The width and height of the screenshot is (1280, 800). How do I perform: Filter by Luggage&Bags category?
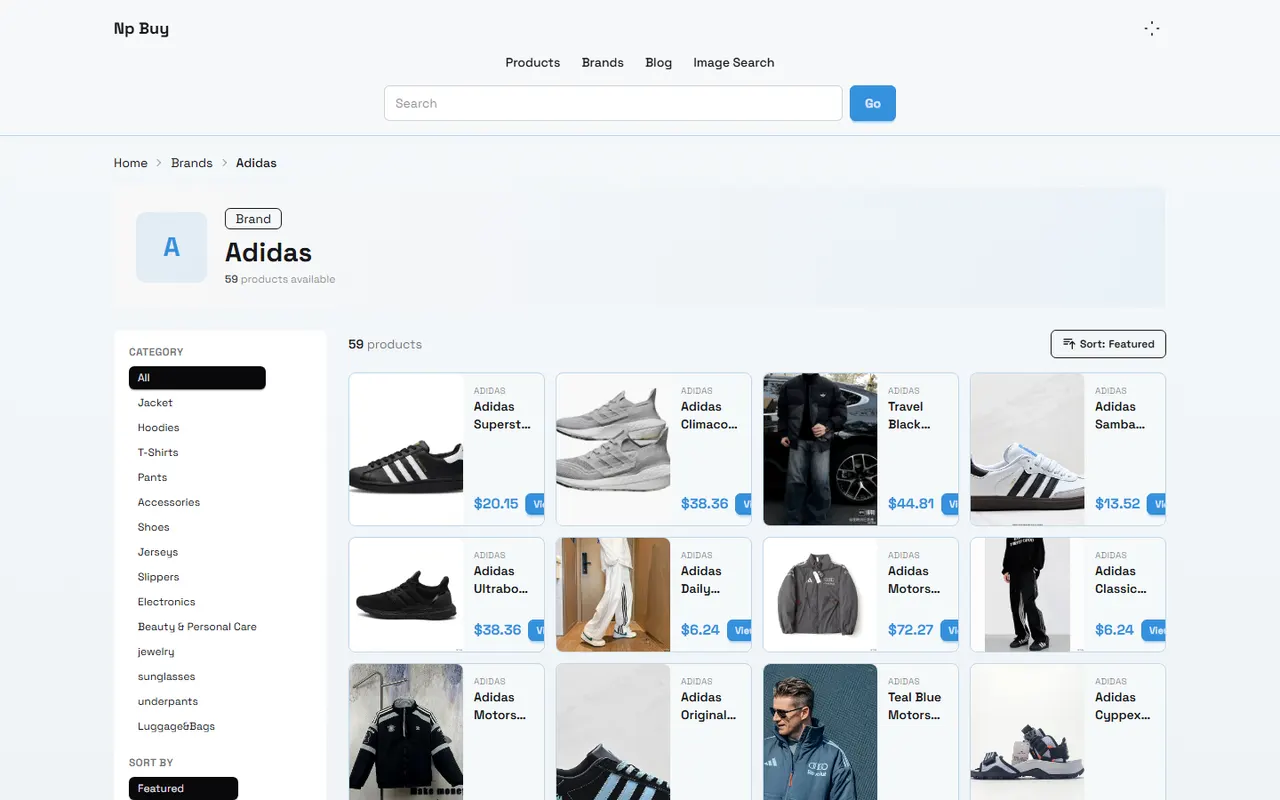pos(176,727)
